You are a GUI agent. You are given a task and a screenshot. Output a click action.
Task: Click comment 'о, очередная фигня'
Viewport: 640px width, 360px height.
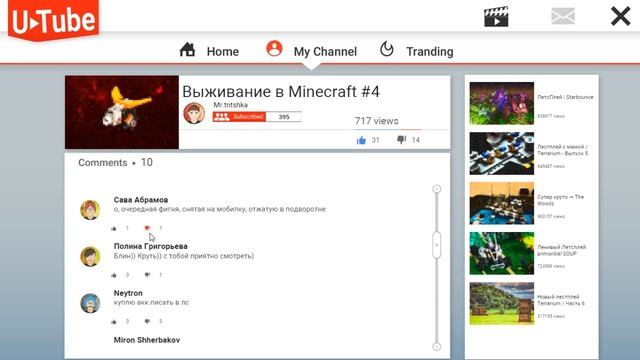point(220,209)
